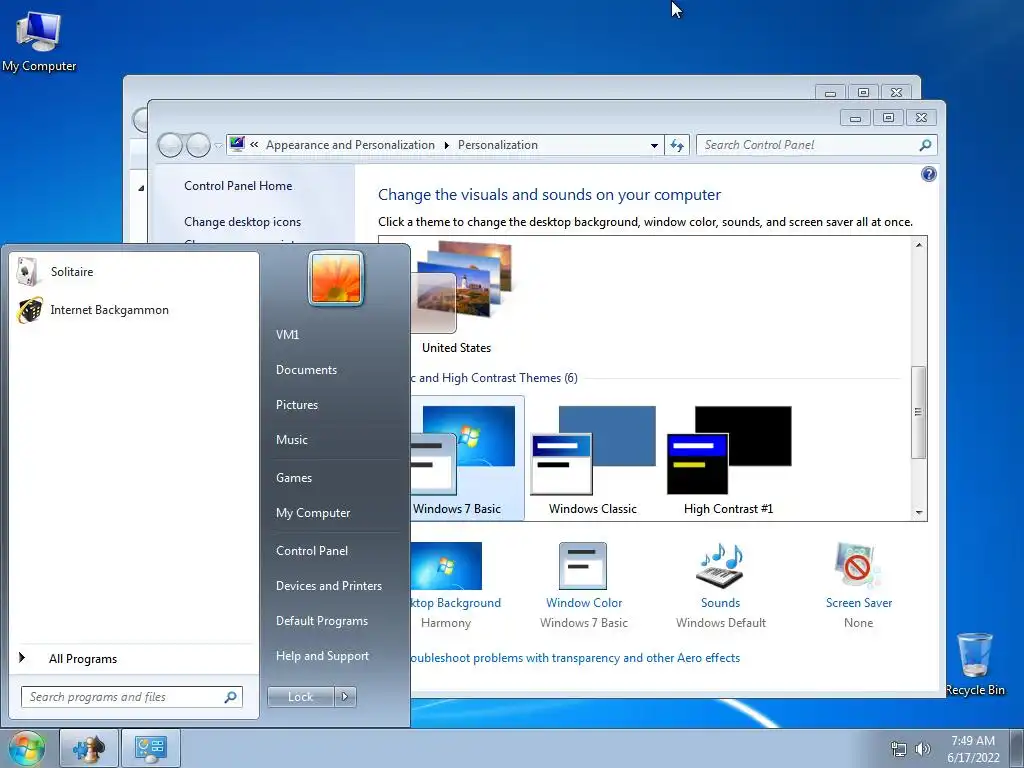Switch to the chess game taskbar button
This screenshot has width=1024, height=768.
click(89, 748)
